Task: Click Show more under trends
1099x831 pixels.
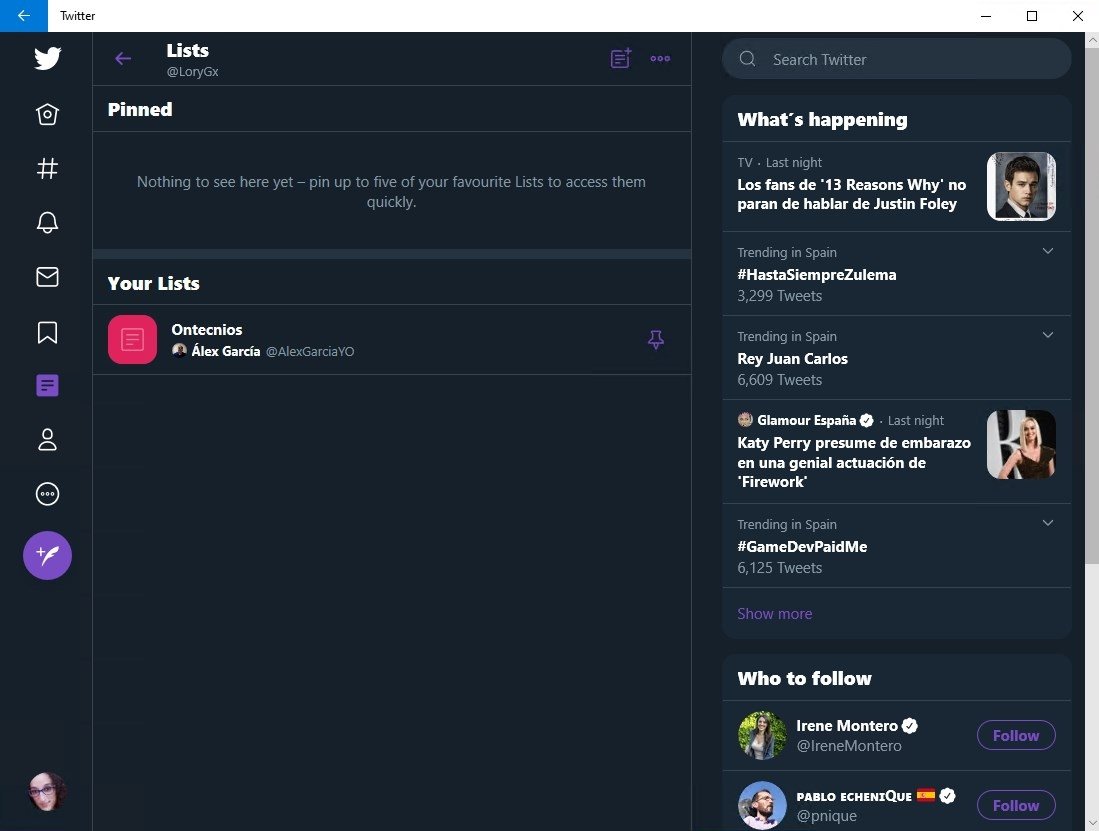Action: (774, 614)
